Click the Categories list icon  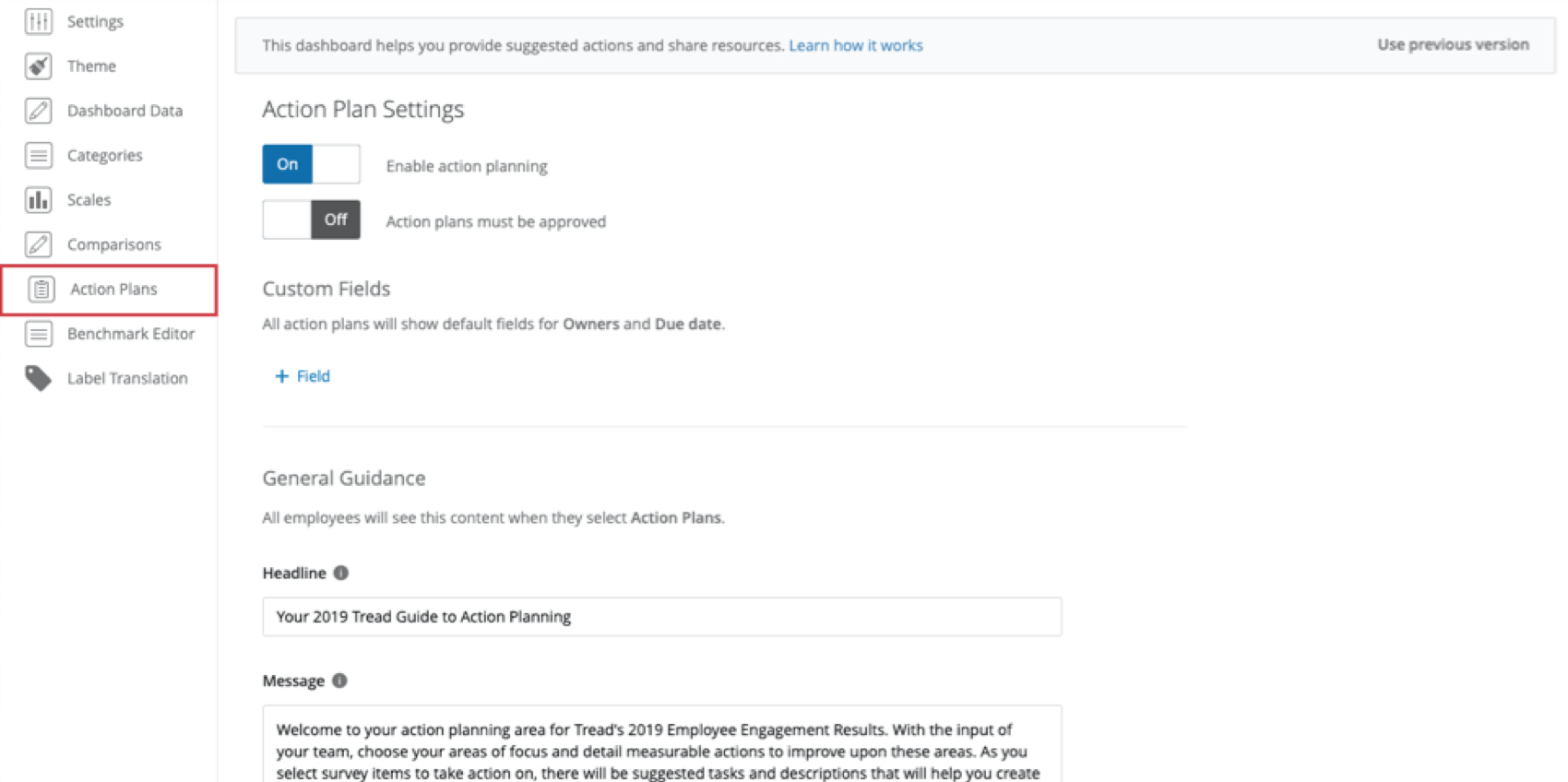pyautogui.click(x=38, y=155)
